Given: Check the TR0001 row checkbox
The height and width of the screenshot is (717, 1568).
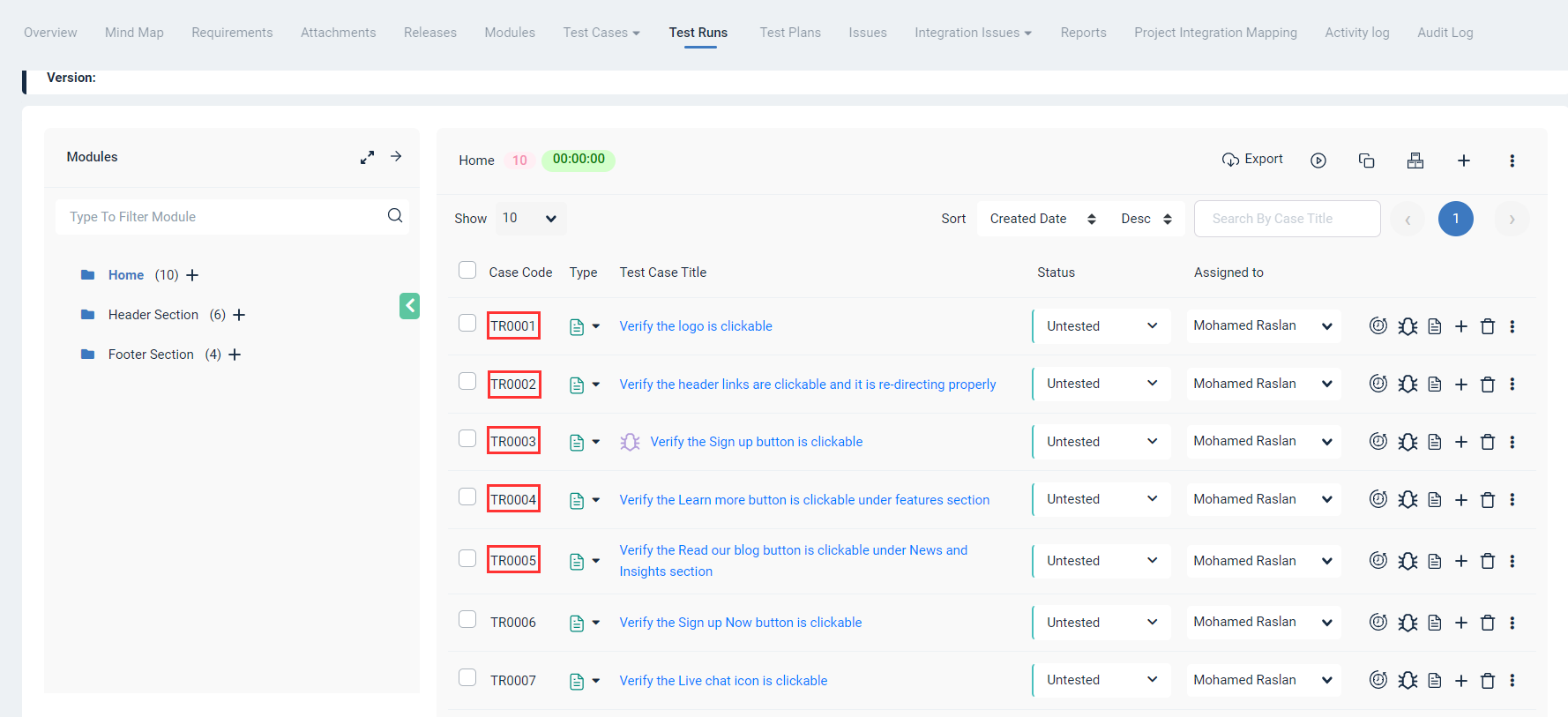Looking at the screenshot, I should tap(467, 323).
